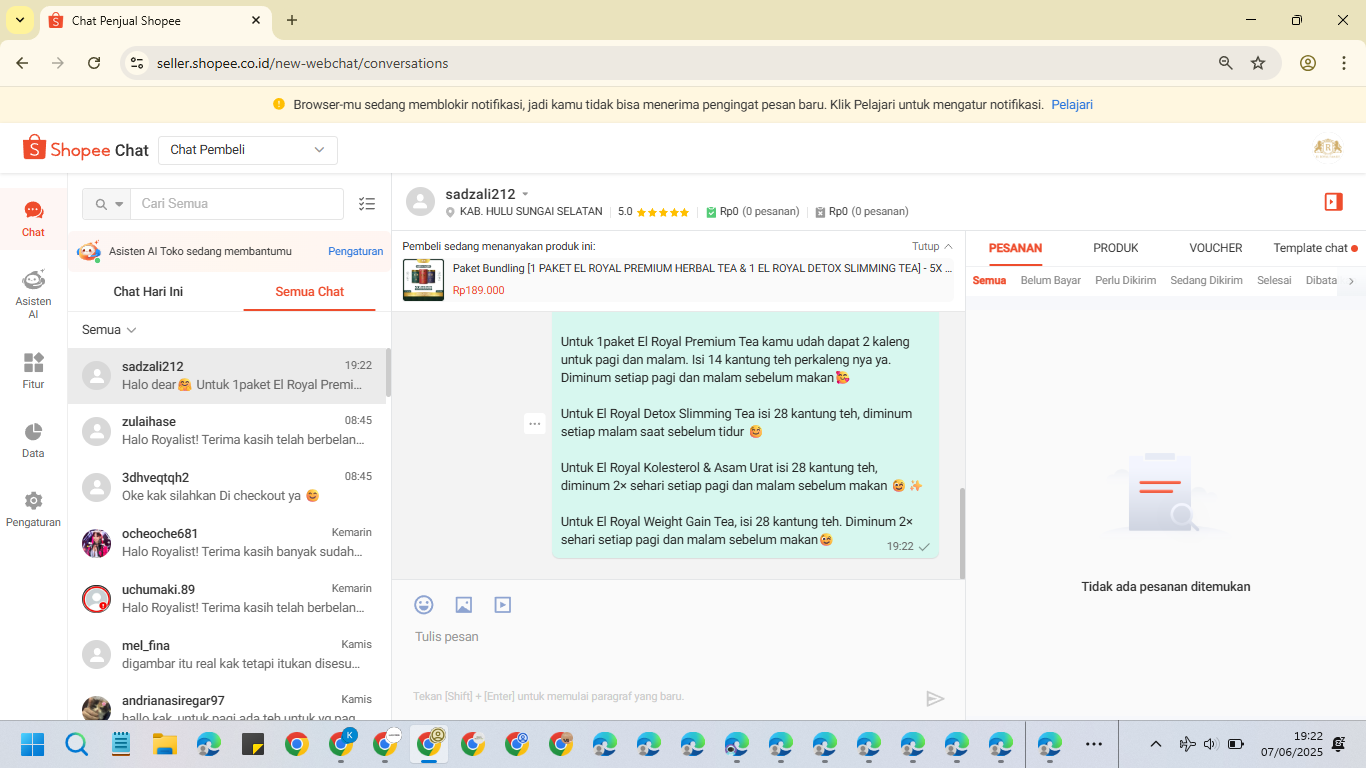Click the taskbar volume icon

[1210, 744]
